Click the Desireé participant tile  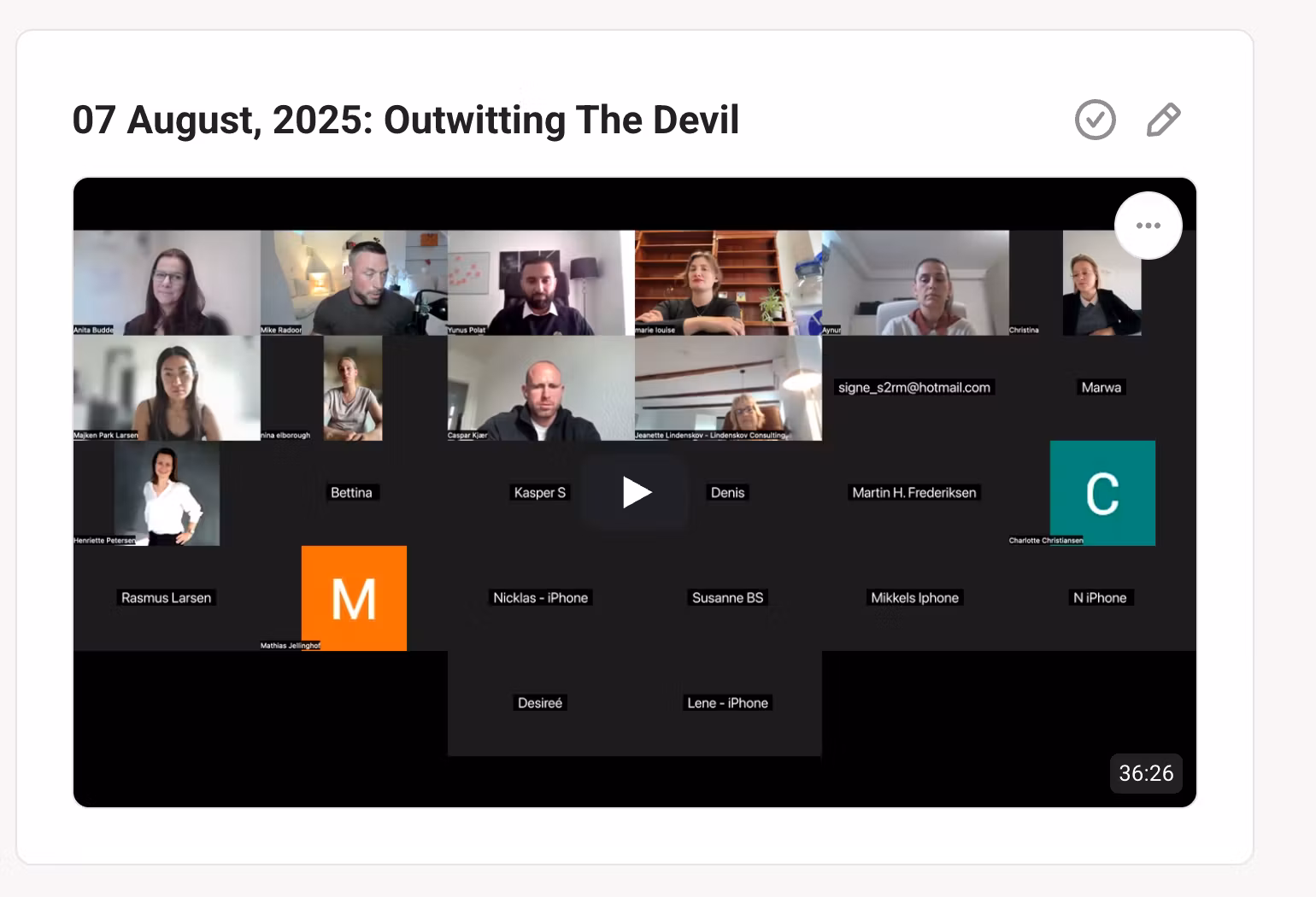point(540,703)
